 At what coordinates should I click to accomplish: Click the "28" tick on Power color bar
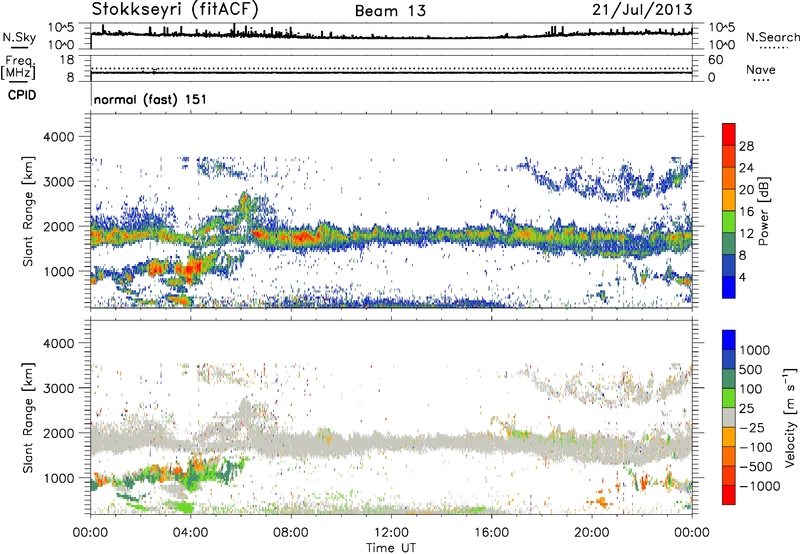click(746, 146)
